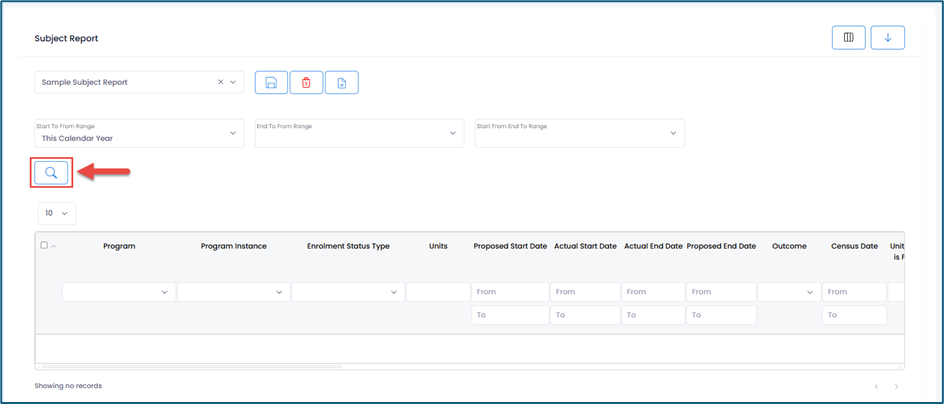The image size is (944, 404).
Task: Change the page size 10 dropdown
Action: [57, 213]
